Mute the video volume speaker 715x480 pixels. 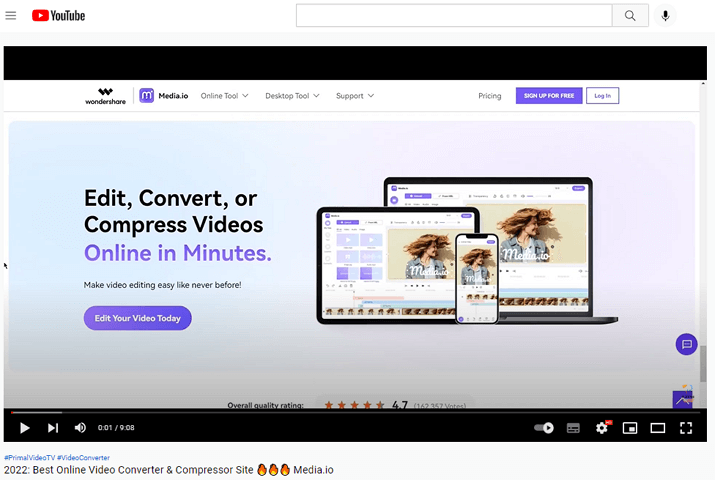point(80,428)
